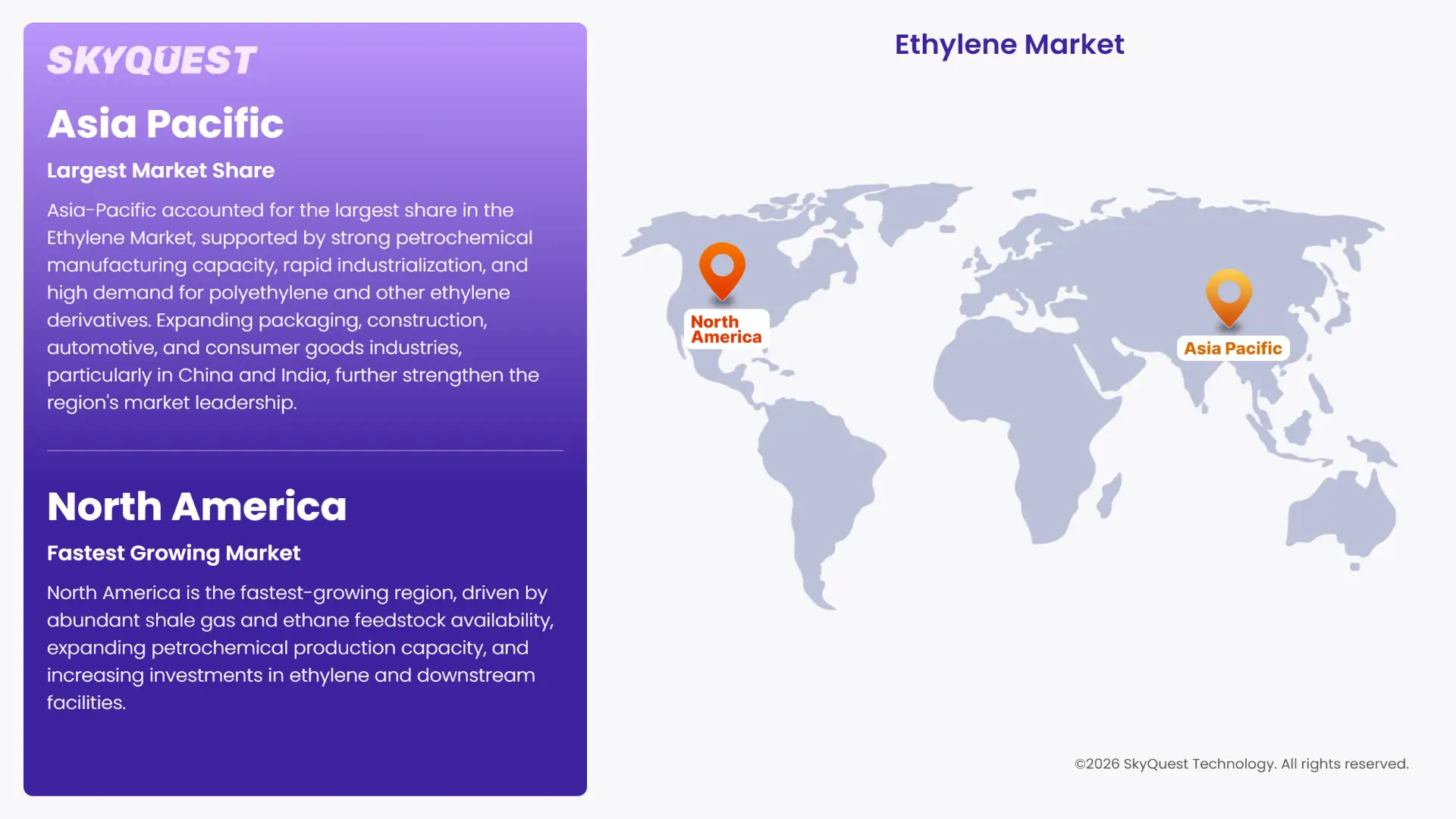Click the North America map pin
The width and height of the screenshot is (1456, 819).
(x=722, y=271)
